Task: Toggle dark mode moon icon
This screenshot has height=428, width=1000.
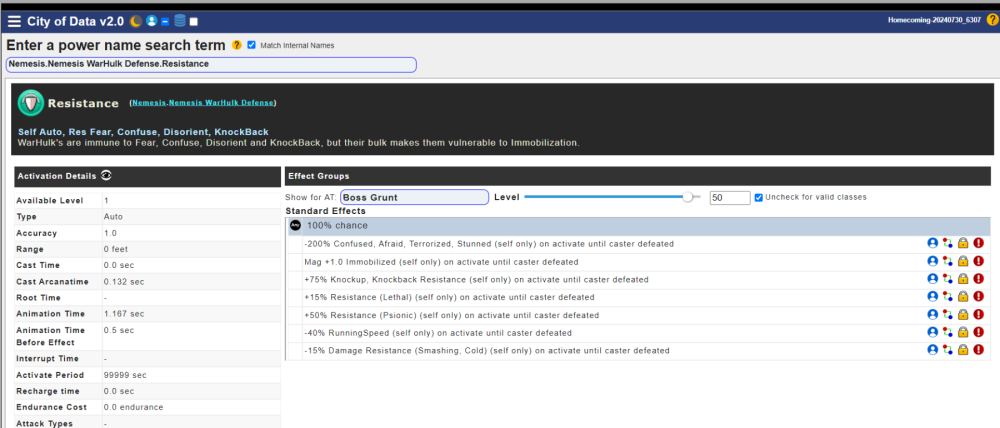Action: (136, 21)
